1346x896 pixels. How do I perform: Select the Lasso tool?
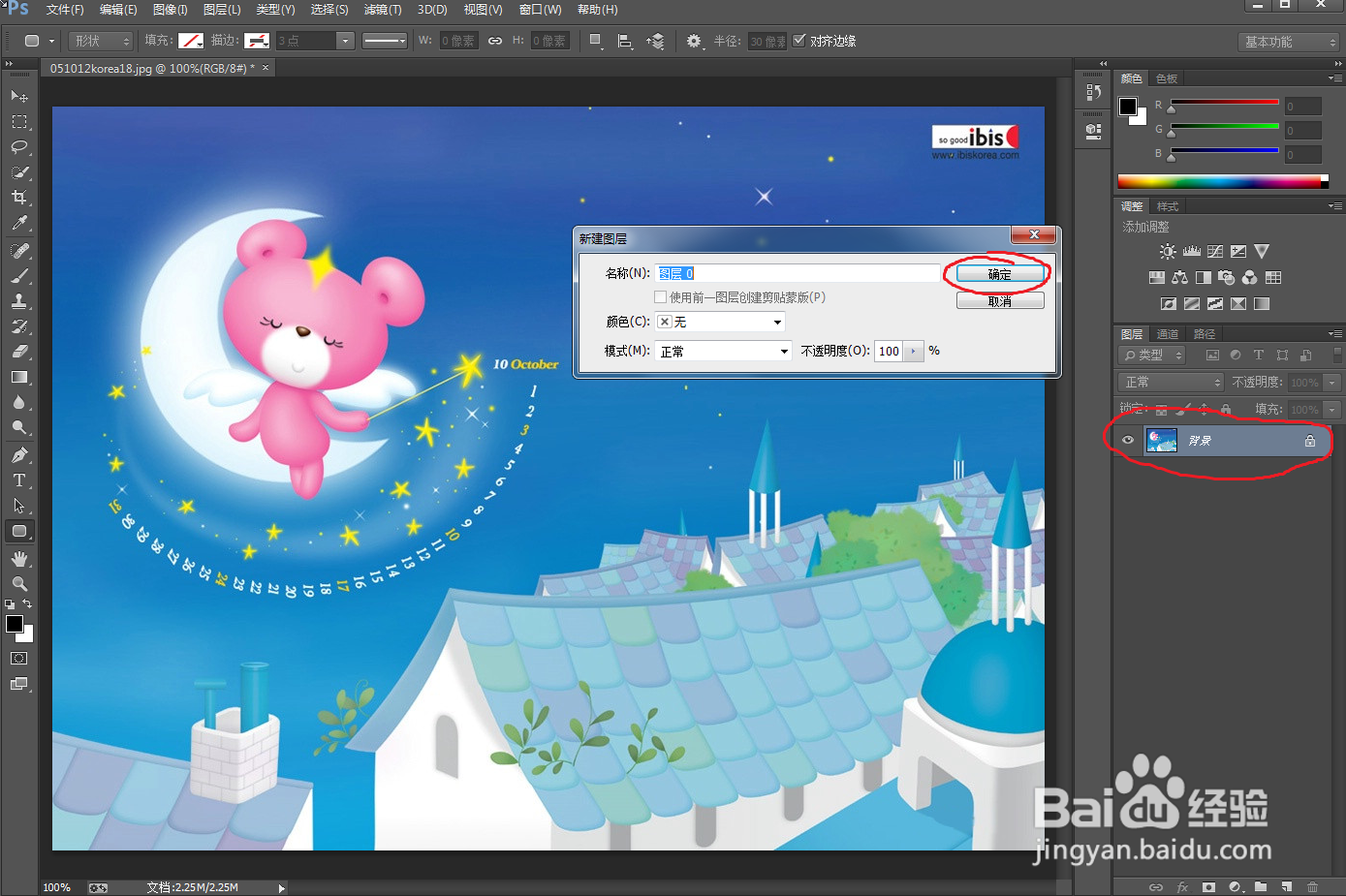coord(18,147)
